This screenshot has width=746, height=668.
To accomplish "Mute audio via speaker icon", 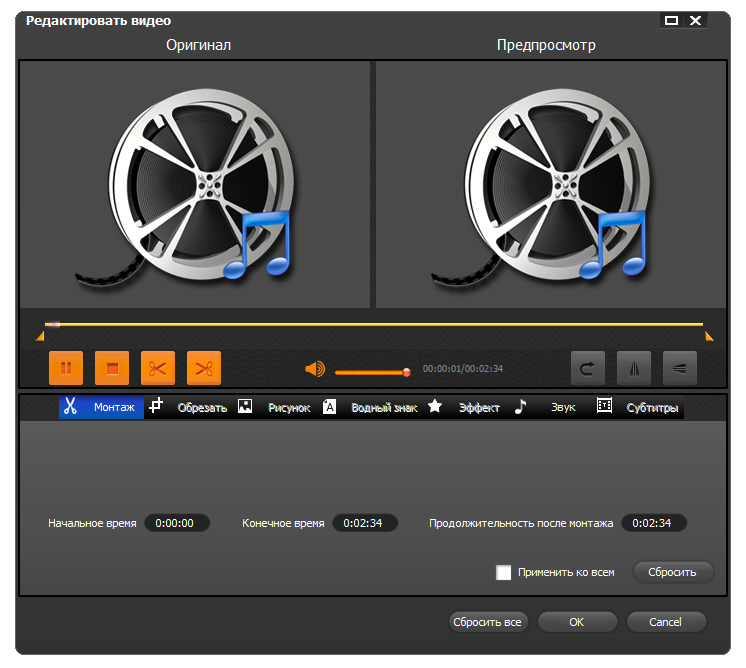I will click(x=315, y=369).
